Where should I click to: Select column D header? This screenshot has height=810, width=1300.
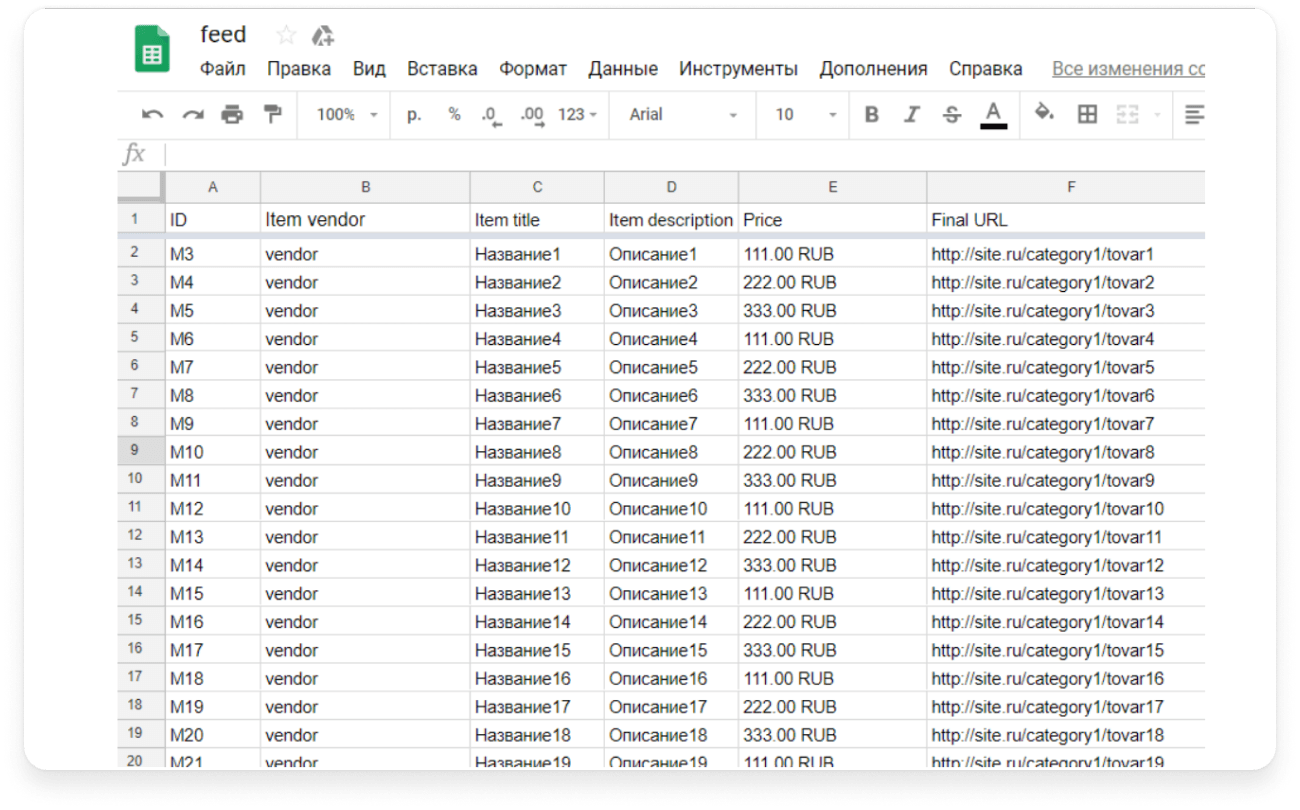point(671,187)
